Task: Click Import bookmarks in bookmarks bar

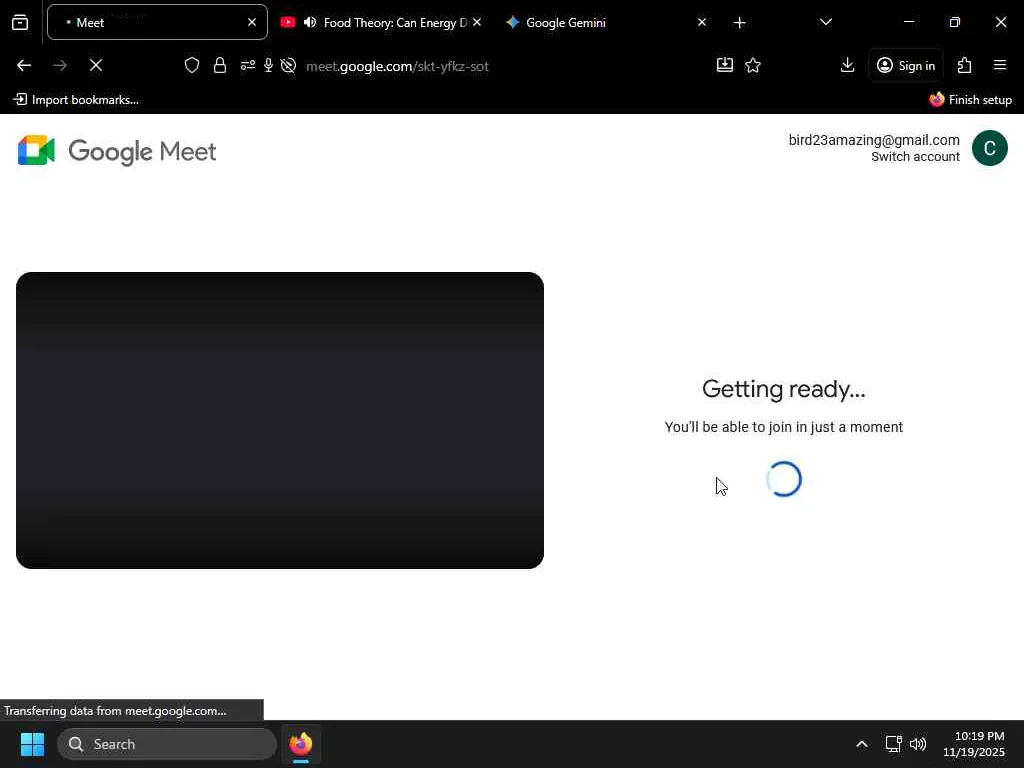Action: pos(76,99)
